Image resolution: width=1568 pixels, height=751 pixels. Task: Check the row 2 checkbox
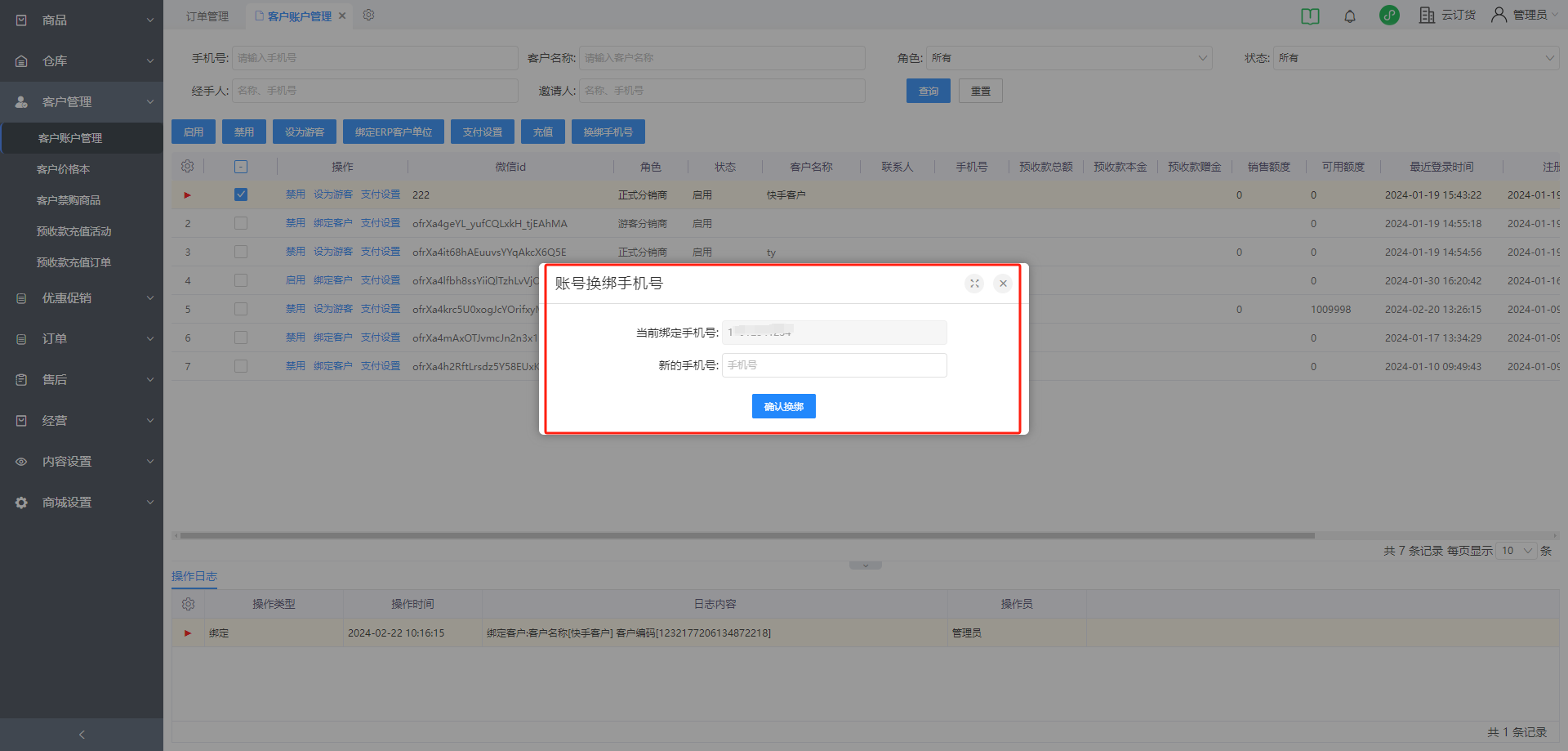[x=241, y=223]
